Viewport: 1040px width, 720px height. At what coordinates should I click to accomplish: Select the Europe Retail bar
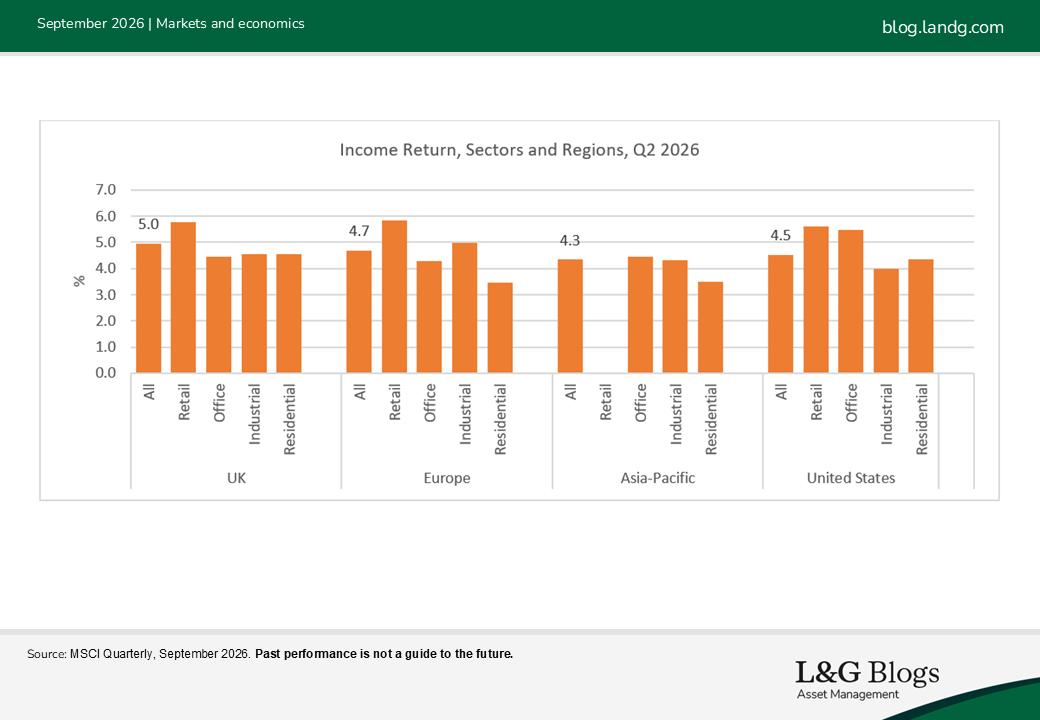coord(395,296)
